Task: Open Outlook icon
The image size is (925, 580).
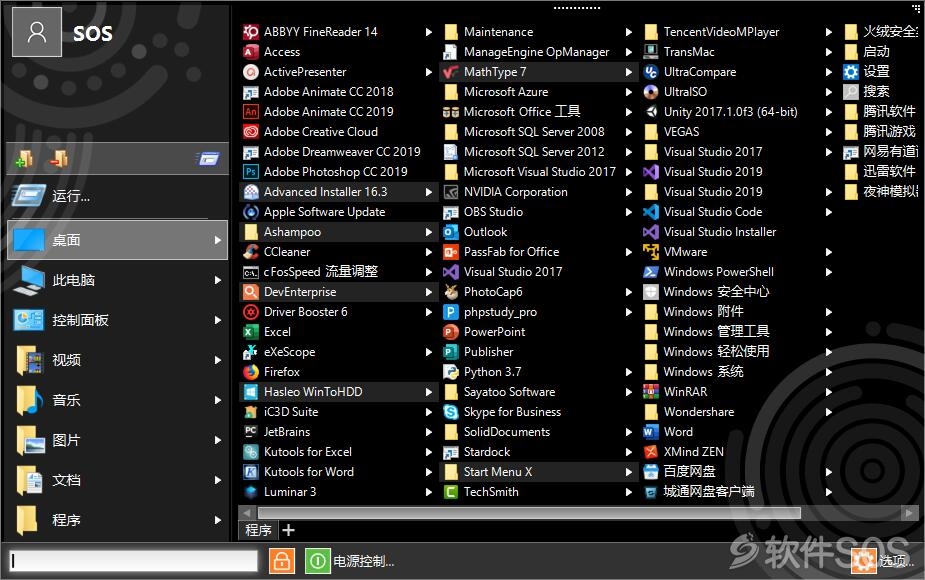Action: point(451,232)
